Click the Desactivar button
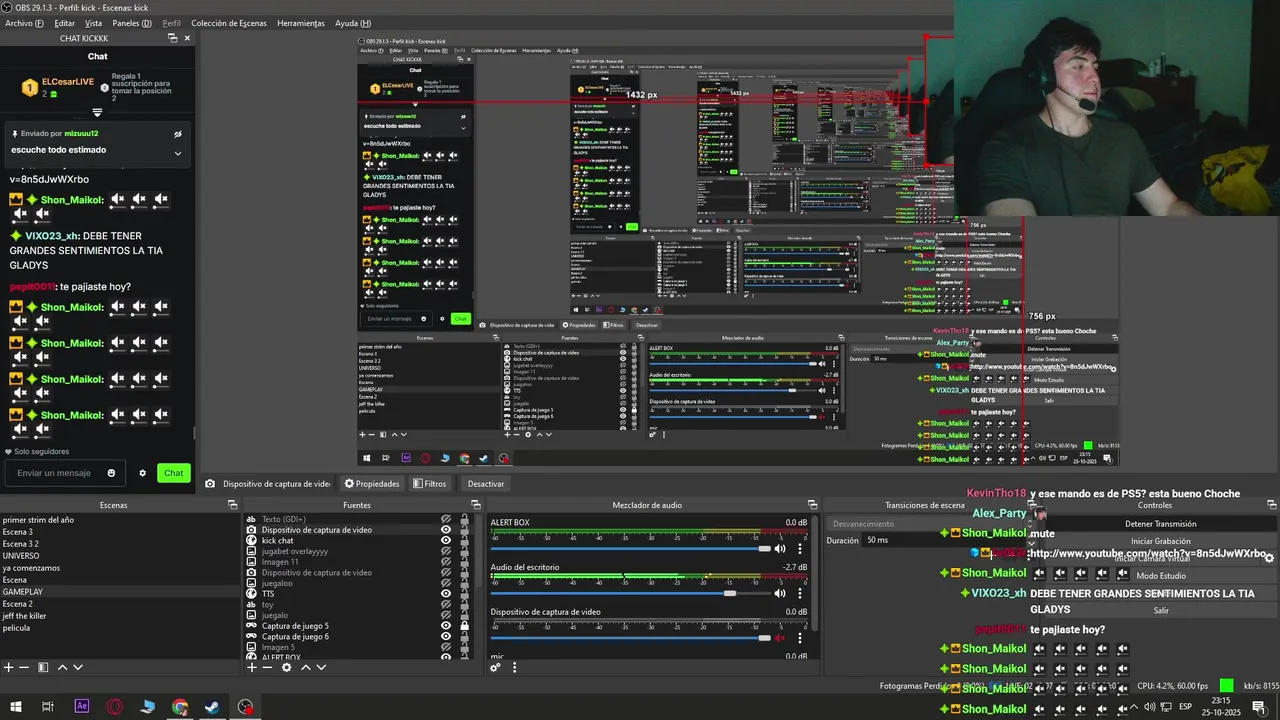Screen dimensions: 1280x720 pyautogui.click(x=486, y=484)
